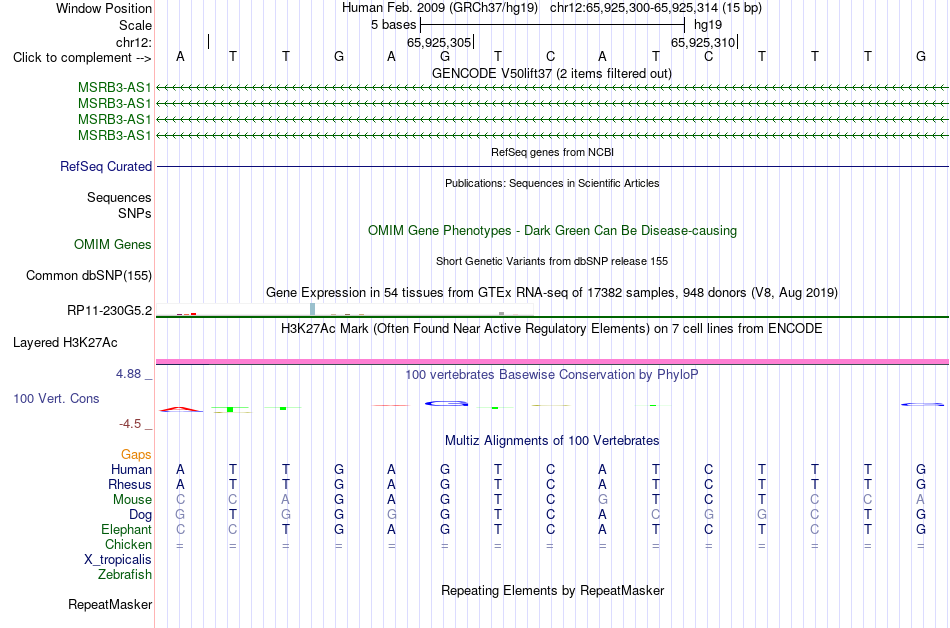Click the H3K27Ac Mark ENCODE track title
Viewport: 950px width, 628px height.
[x=551, y=329]
